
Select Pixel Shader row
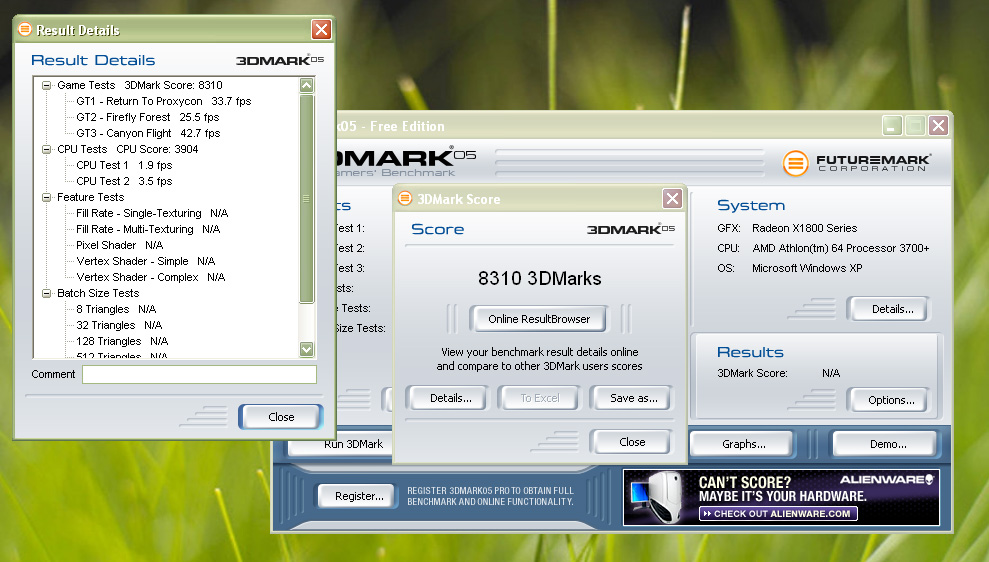119,245
